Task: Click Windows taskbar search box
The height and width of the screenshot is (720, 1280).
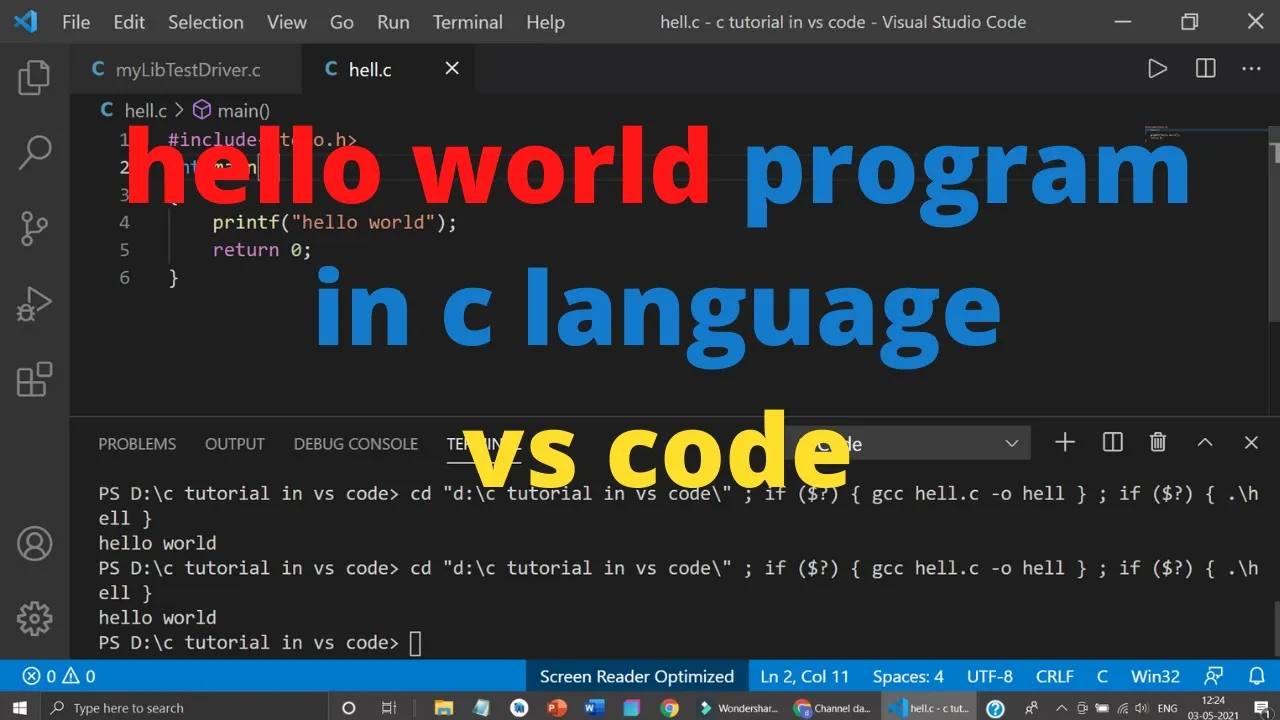Action: point(185,707)
